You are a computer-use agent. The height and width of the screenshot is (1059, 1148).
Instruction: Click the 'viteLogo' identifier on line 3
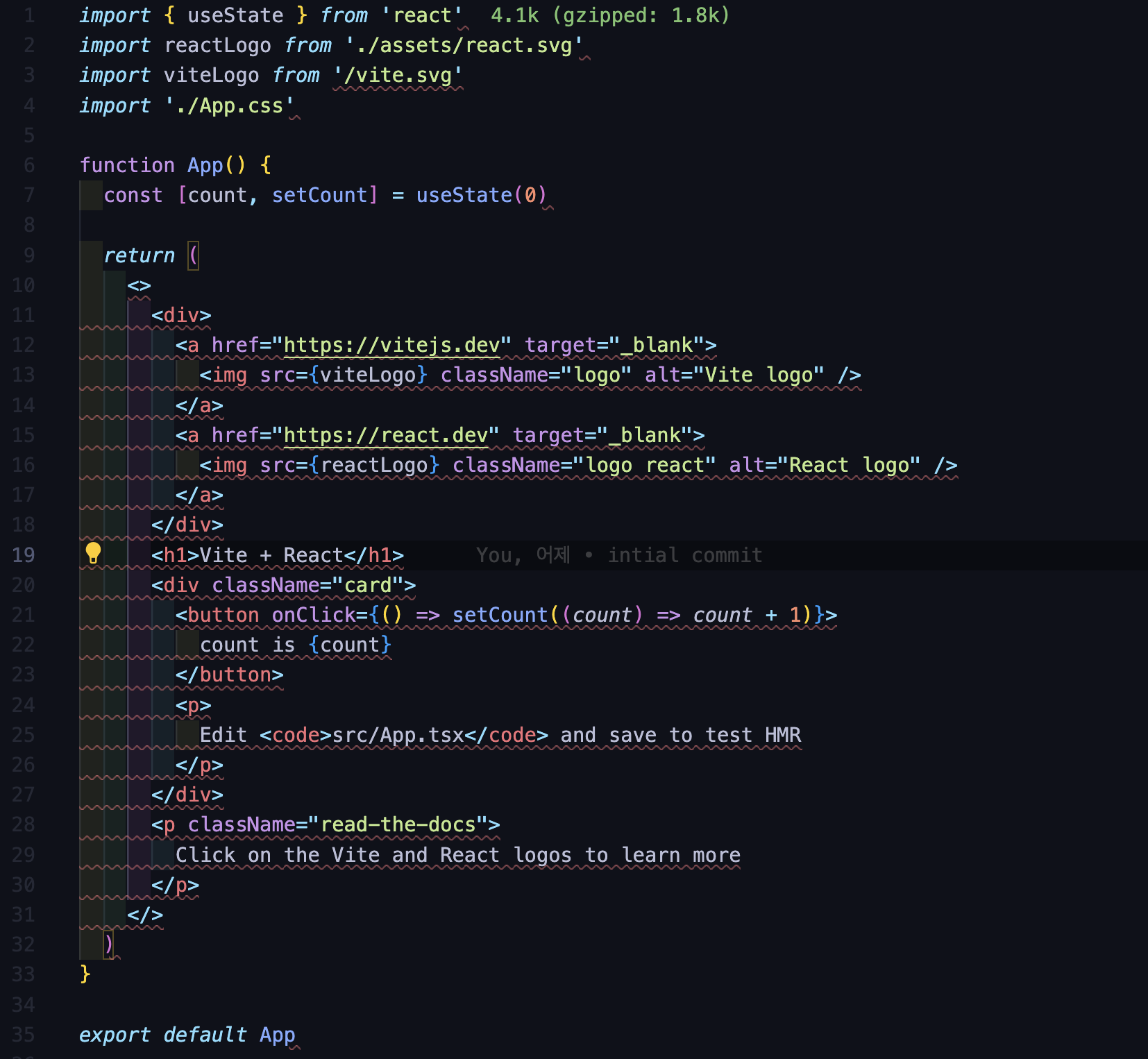[211, 75]
